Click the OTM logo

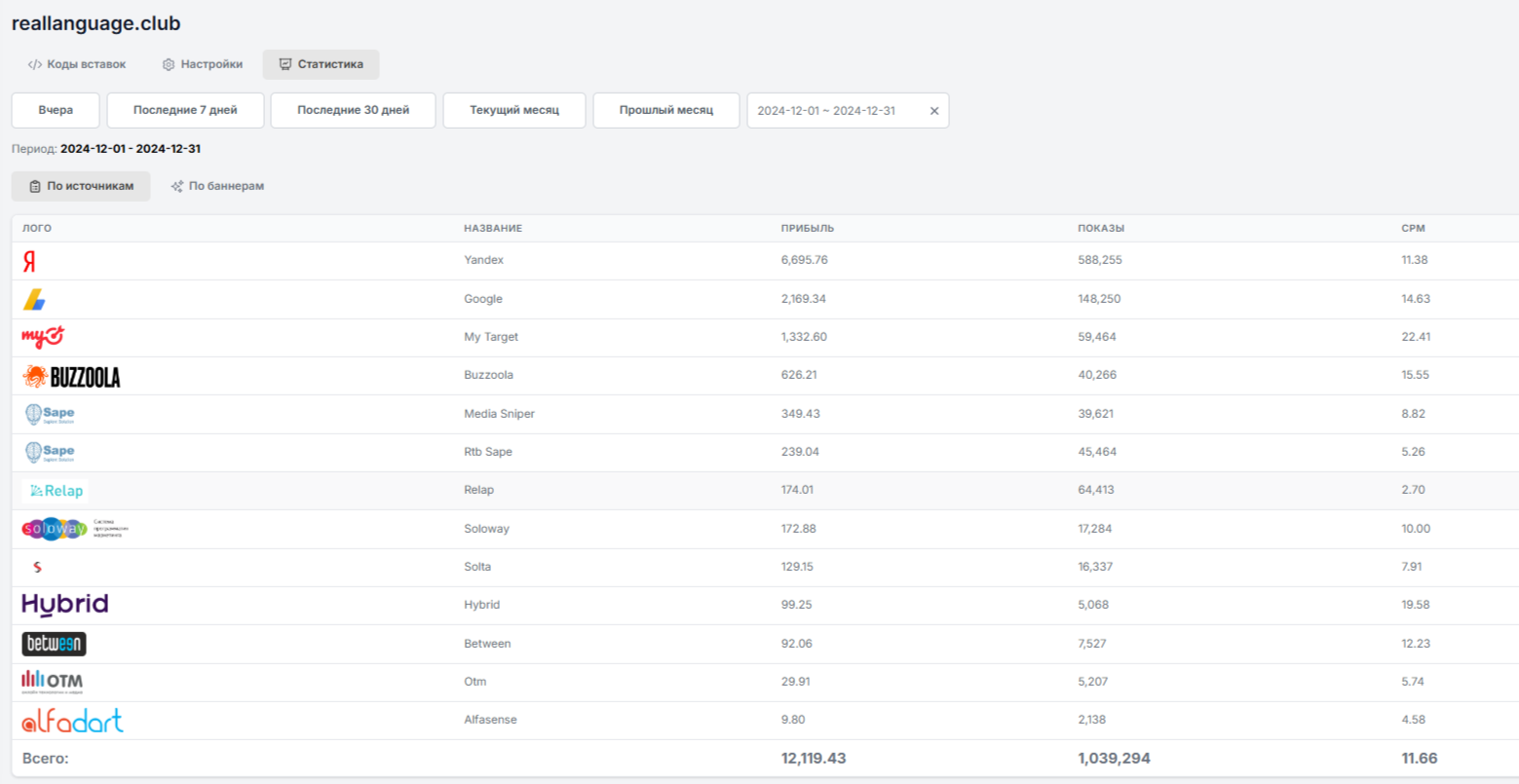click(x=53, y=682)
